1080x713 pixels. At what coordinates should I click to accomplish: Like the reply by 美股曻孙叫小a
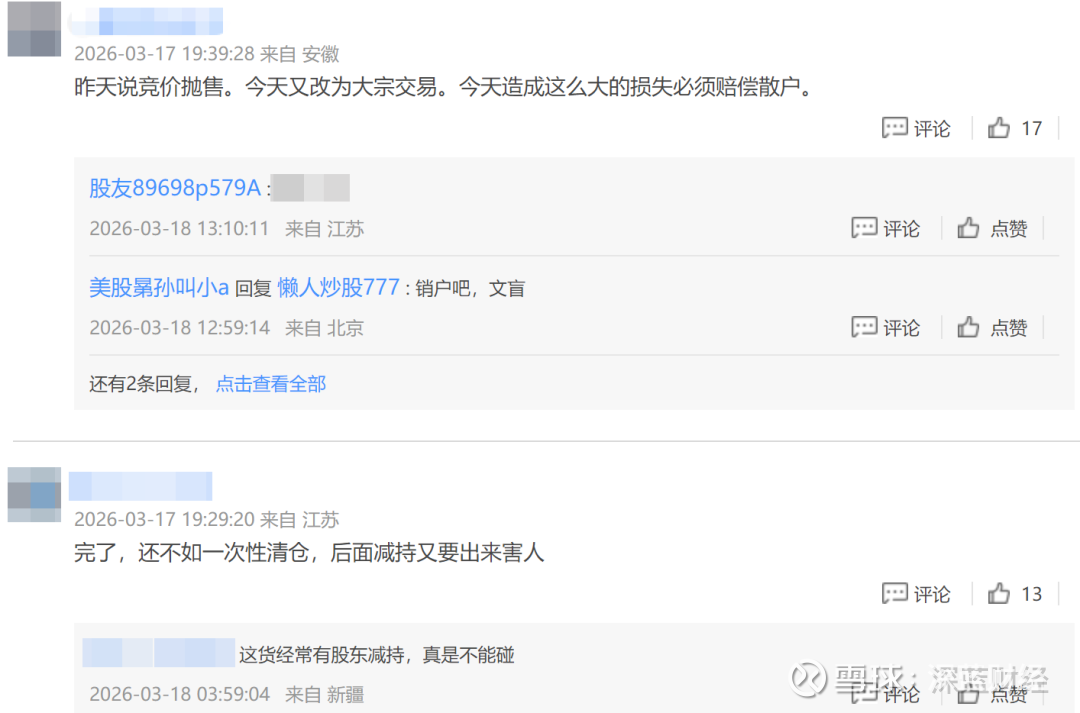click(x=992, y=327)
